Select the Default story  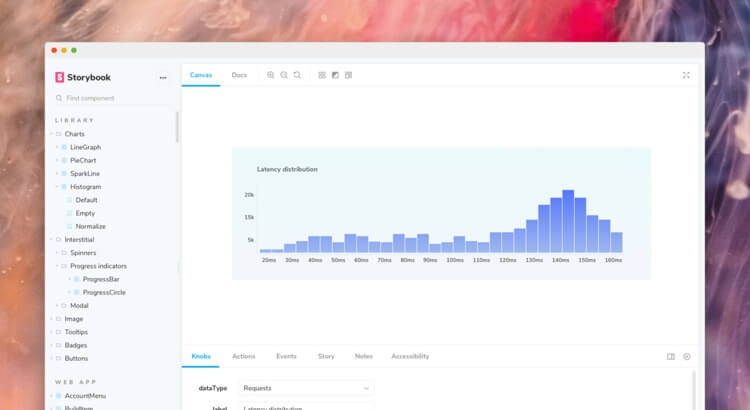(87, 200)
